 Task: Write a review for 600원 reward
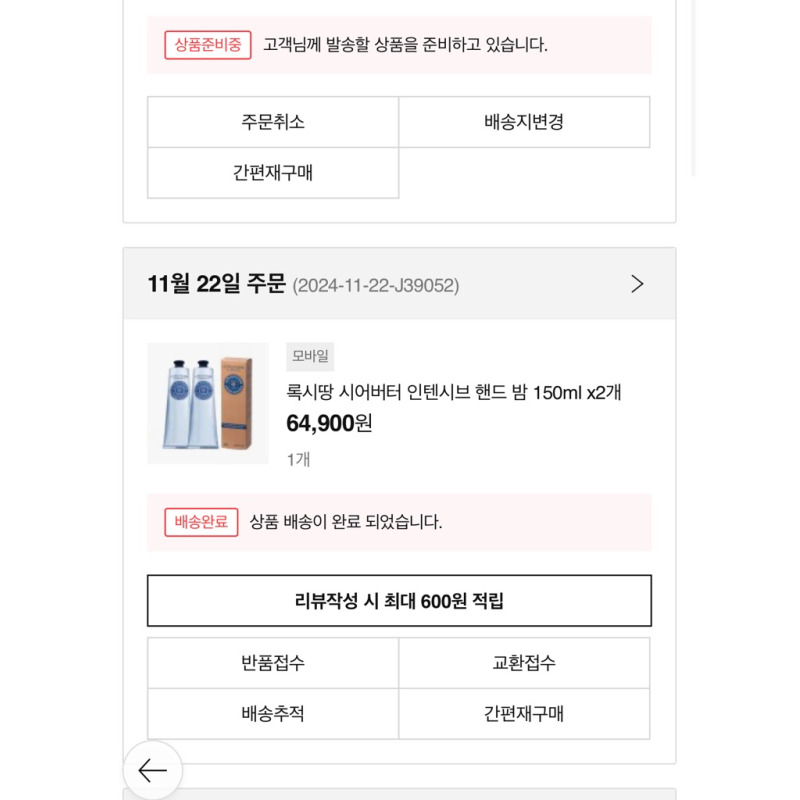click(x=399, y=601)
